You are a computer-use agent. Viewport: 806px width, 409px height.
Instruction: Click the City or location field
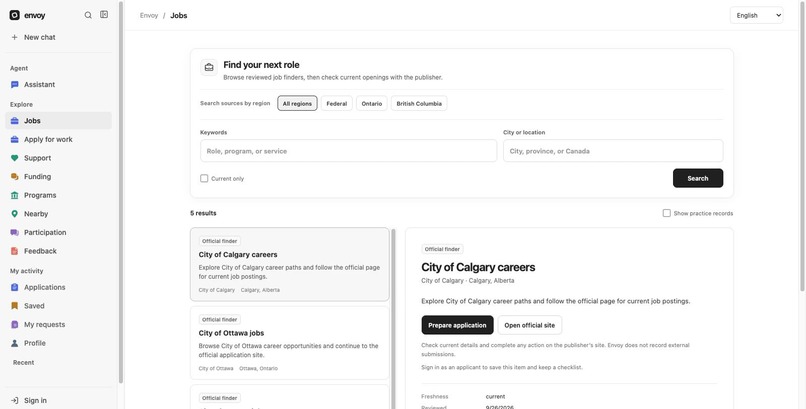(613, 151)
